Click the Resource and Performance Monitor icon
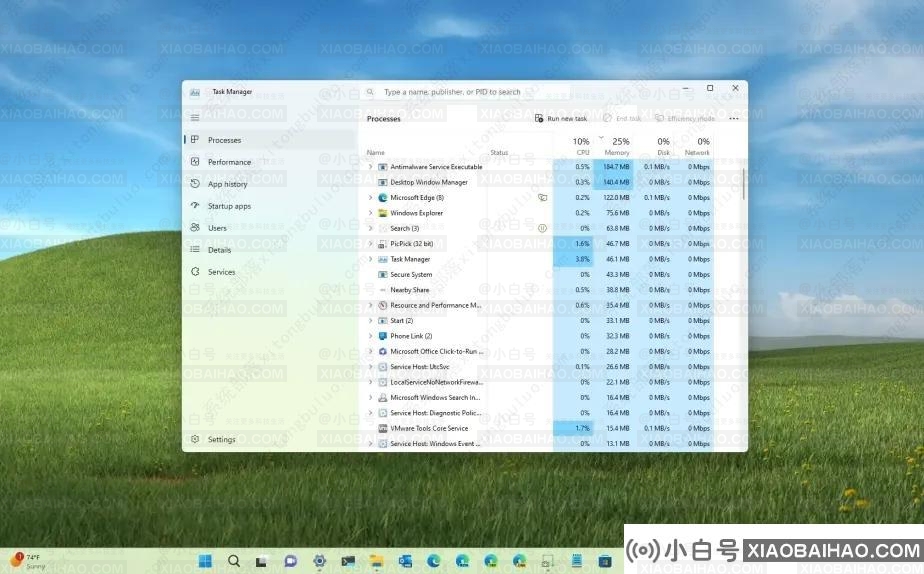The width and height of the screenshot is (924, 574). tap(382, 305)
